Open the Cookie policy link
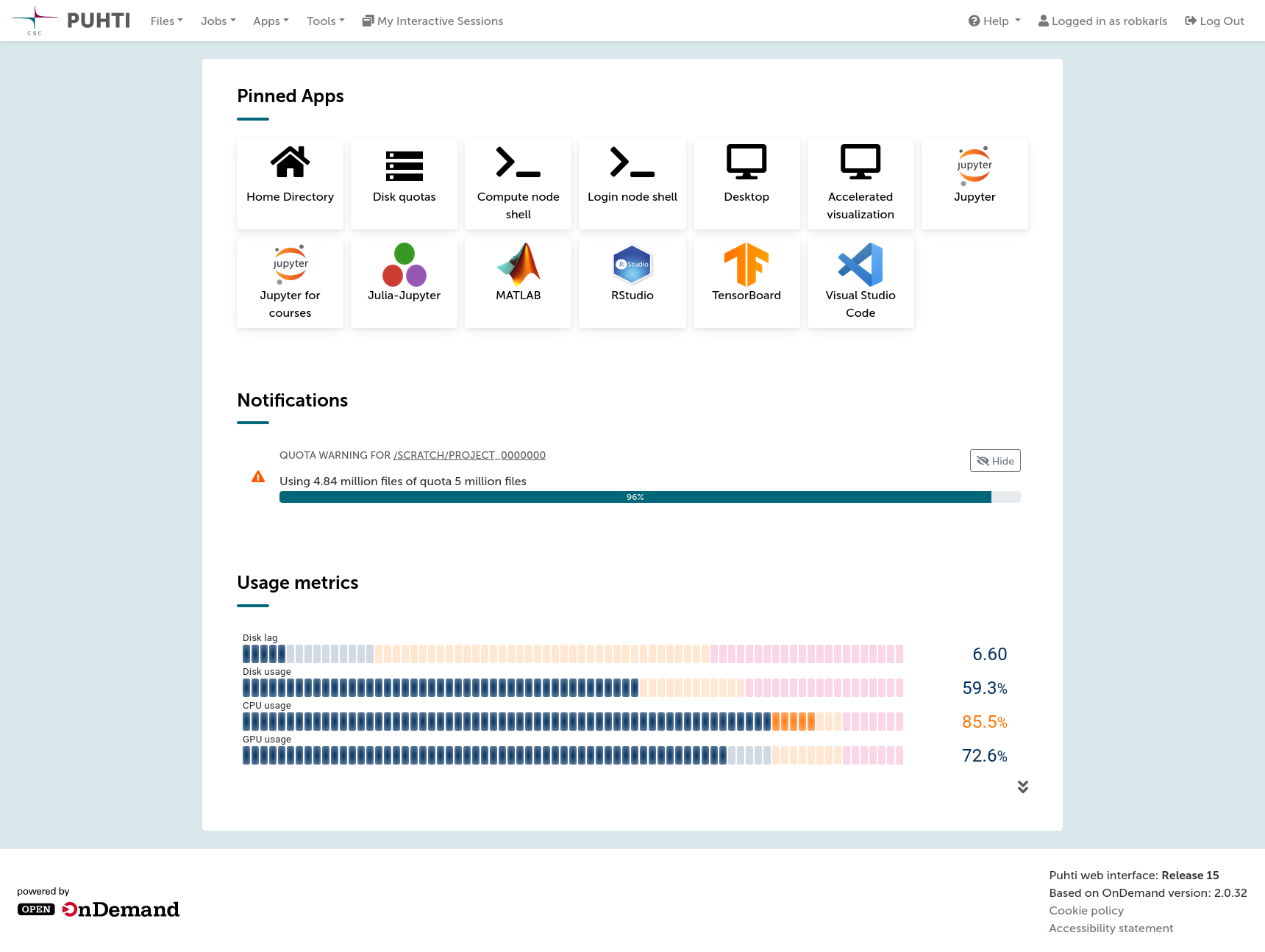This screenshot has width=1265, height=952. coord(1086,910)
